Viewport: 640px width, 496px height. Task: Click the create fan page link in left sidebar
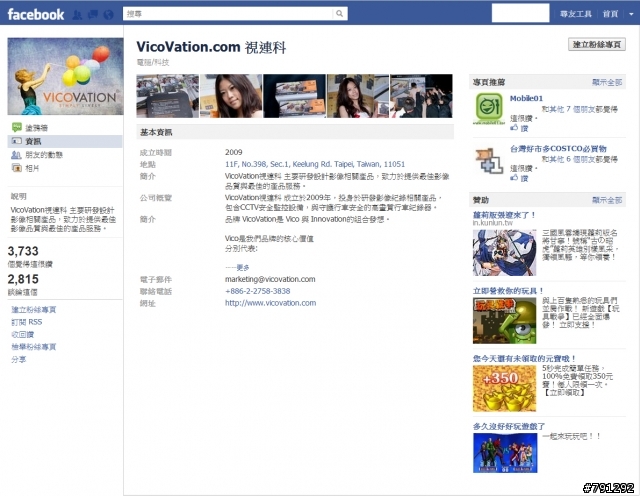(x=33, y=310)
